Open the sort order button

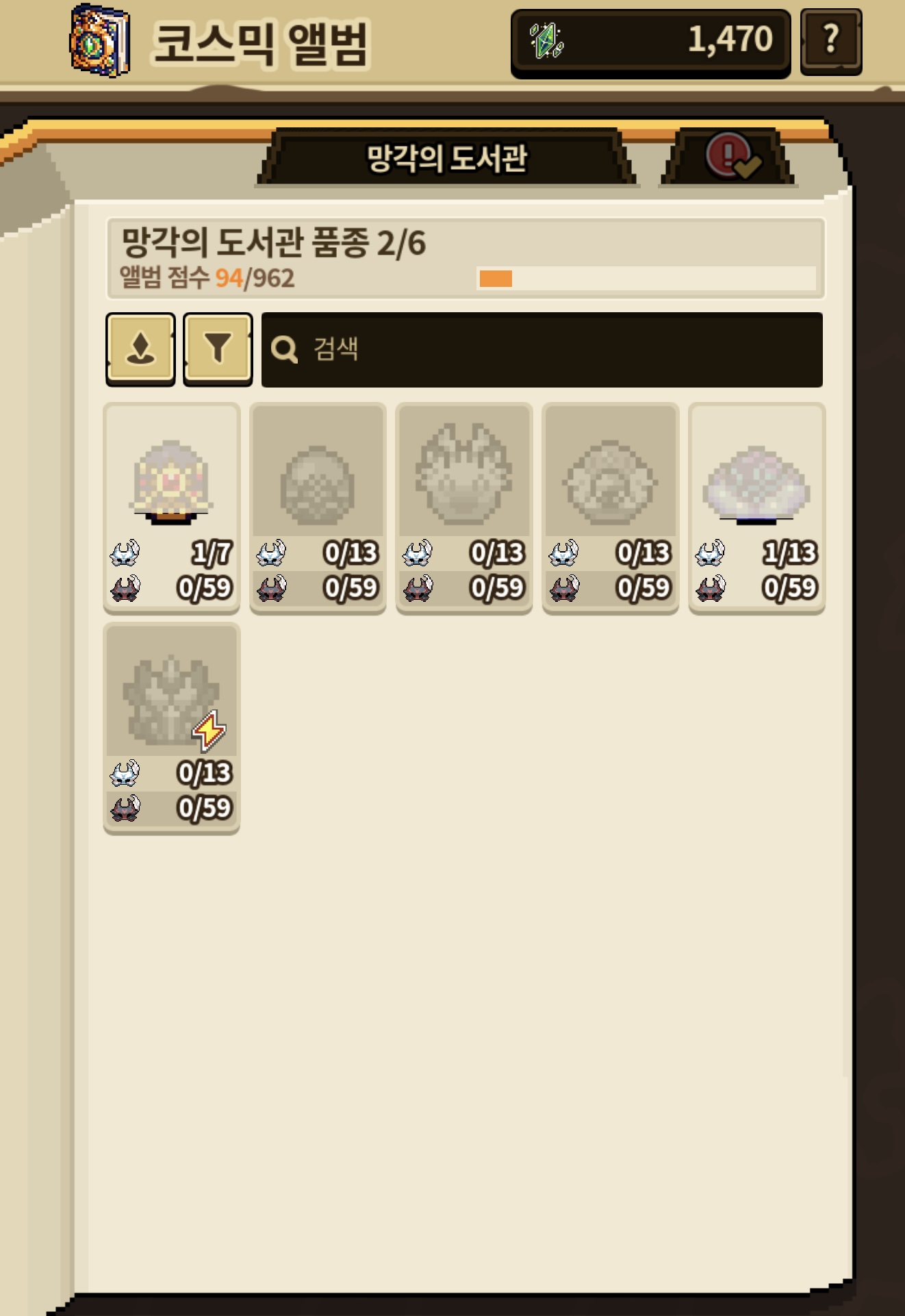click(140, 349)
